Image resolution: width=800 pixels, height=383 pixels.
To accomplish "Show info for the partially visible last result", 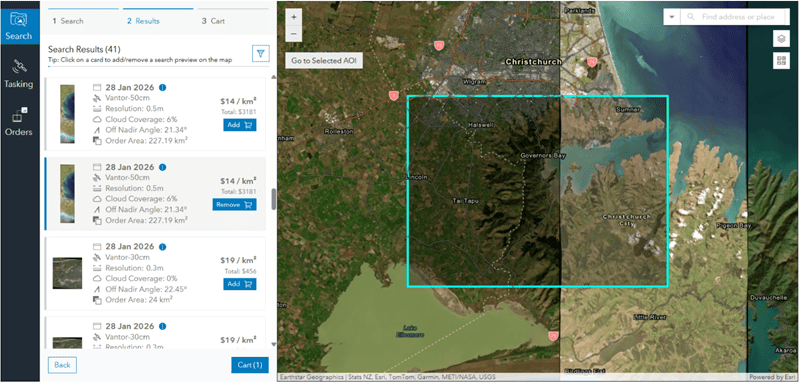I will pyautogui.click(x=162, y=326).
